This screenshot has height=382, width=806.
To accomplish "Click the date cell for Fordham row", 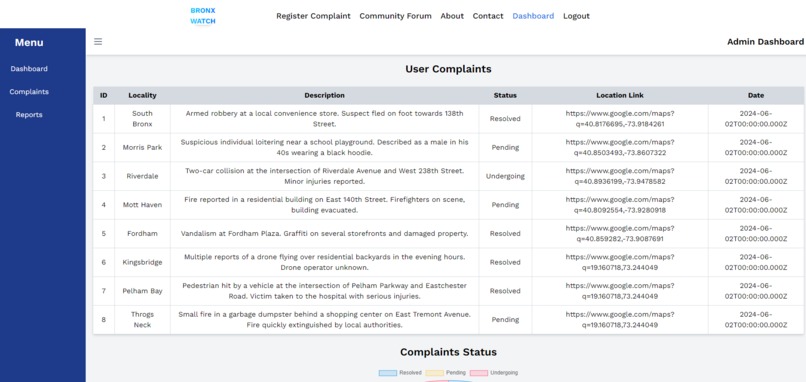I will (756, 233).
